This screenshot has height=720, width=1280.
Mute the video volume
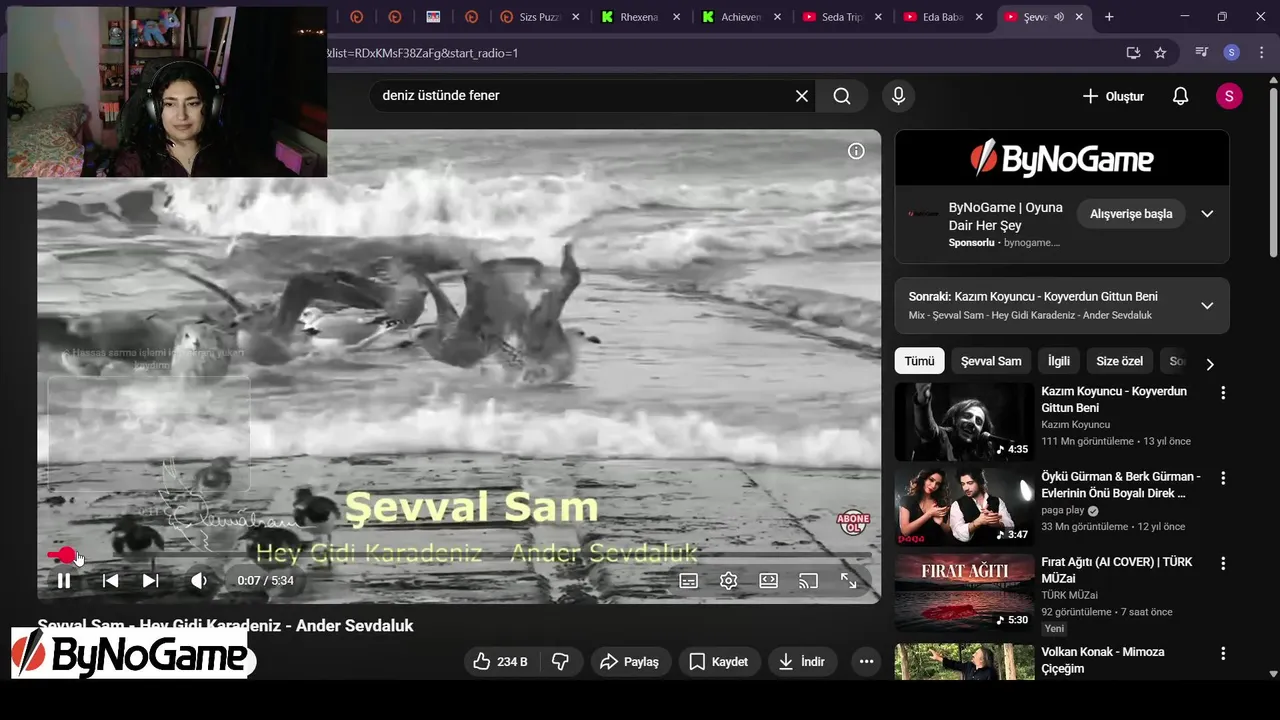(x=199, y=581)
